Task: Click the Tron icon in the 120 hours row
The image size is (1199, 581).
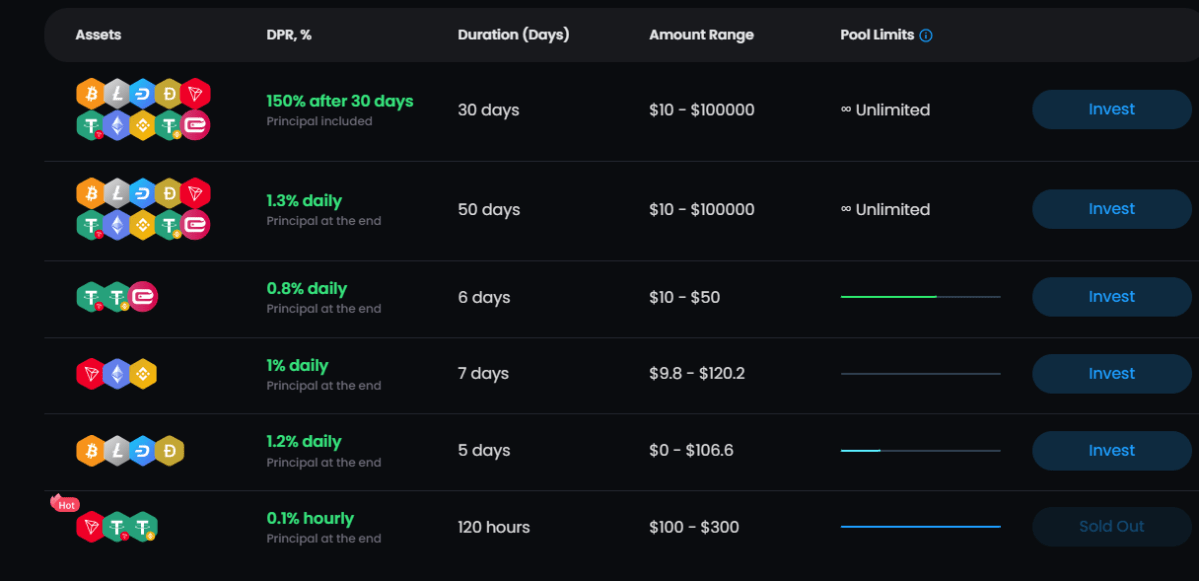Action: 90,526
